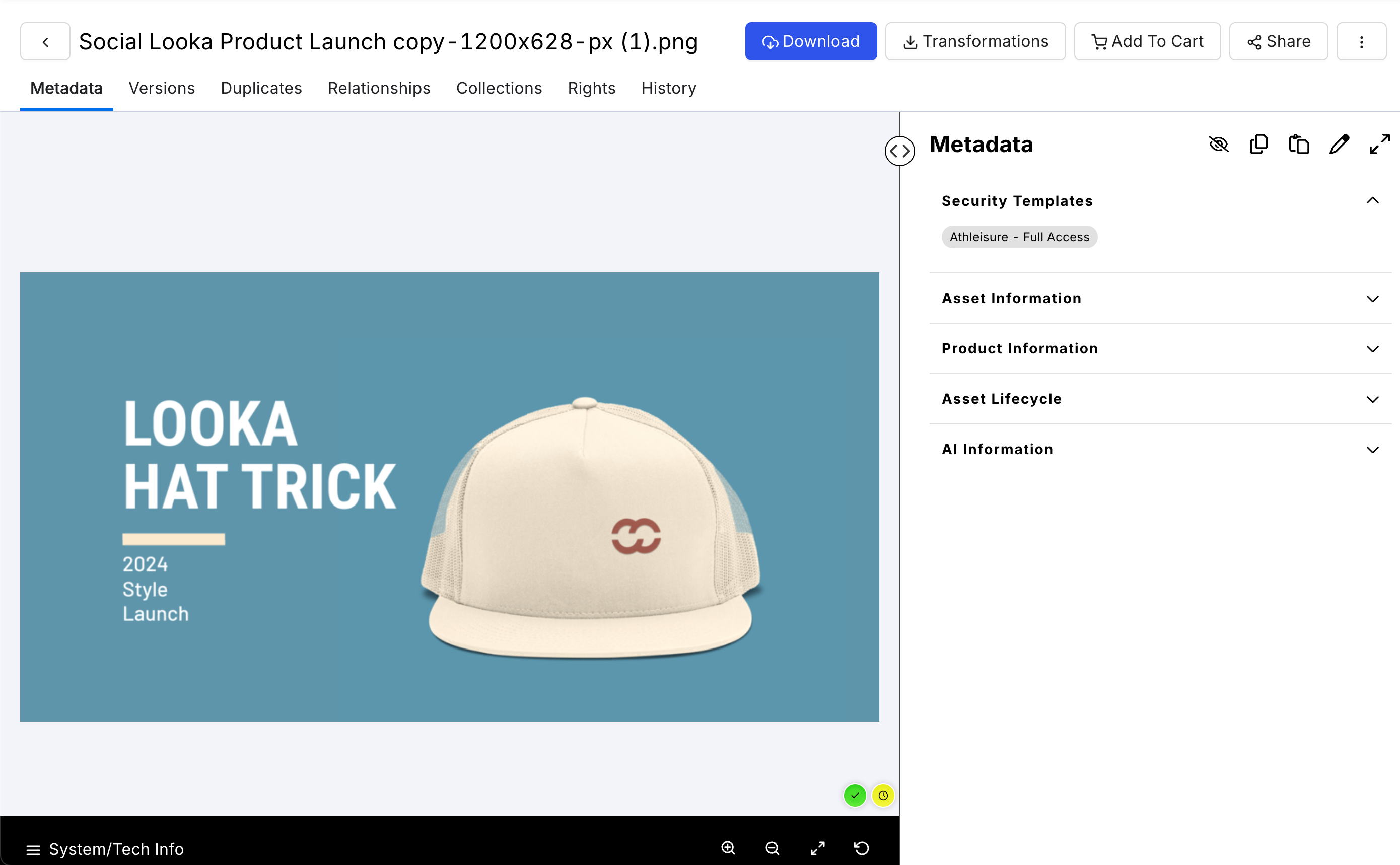The width and height of the screenshot is (1400, 865).
Task: Zoom in on the image preview
Action: click(x=728, y=848)
